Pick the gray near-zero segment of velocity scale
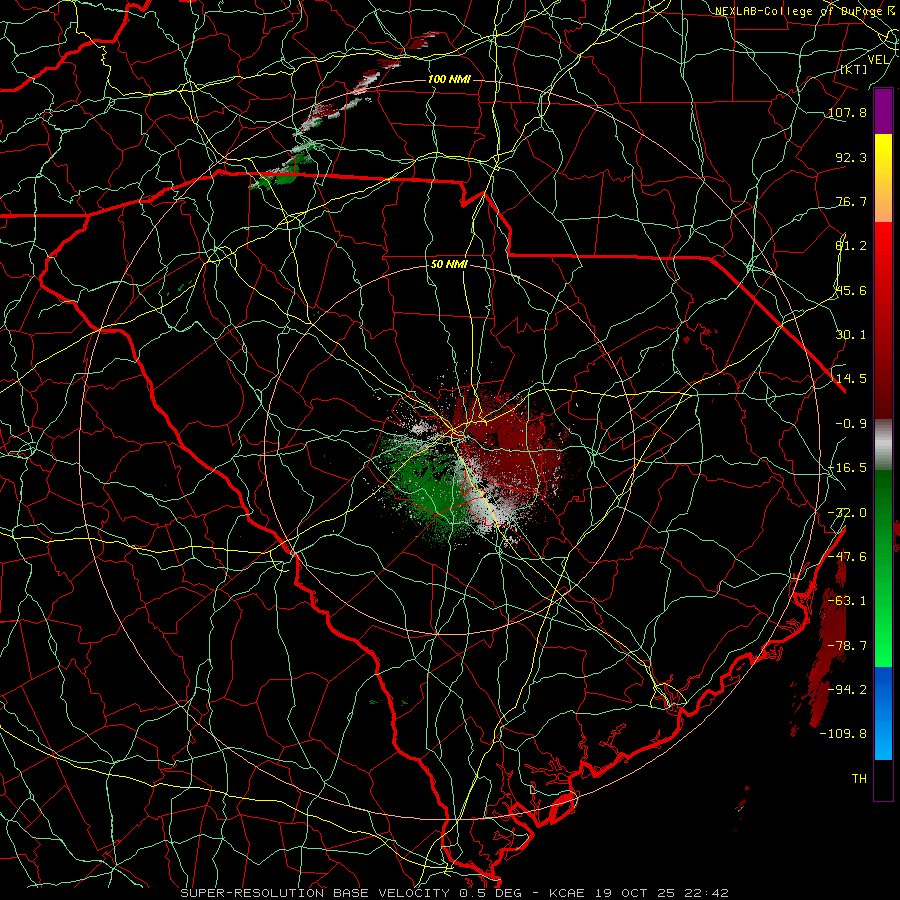The width and height of the screenshot is (900, 900). click(x=883, y=445)
